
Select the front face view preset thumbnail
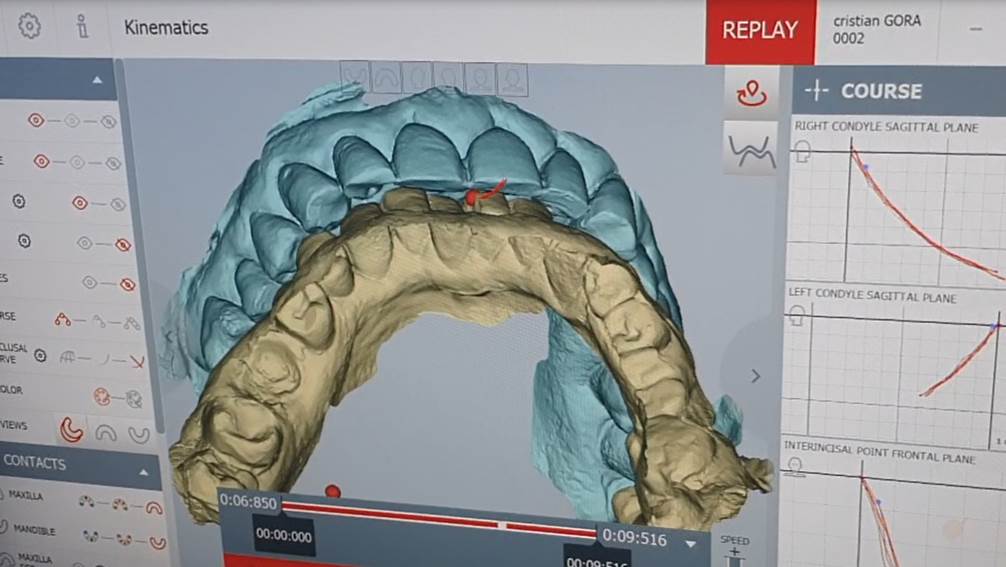pyautogui.click(x=418, y=79)
